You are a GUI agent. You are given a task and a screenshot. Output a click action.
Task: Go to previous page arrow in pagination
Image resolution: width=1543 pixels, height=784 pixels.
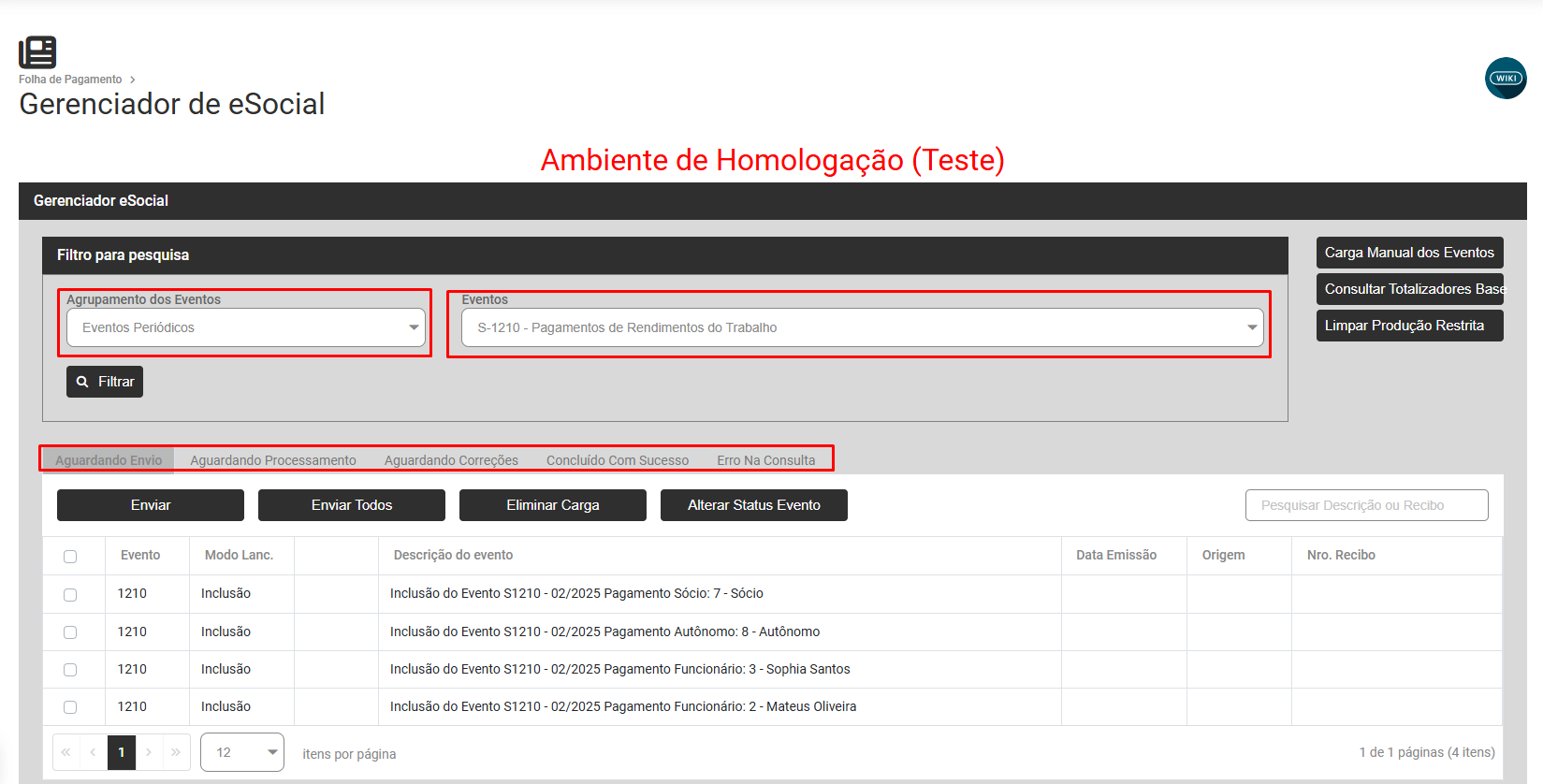(93, 752)
